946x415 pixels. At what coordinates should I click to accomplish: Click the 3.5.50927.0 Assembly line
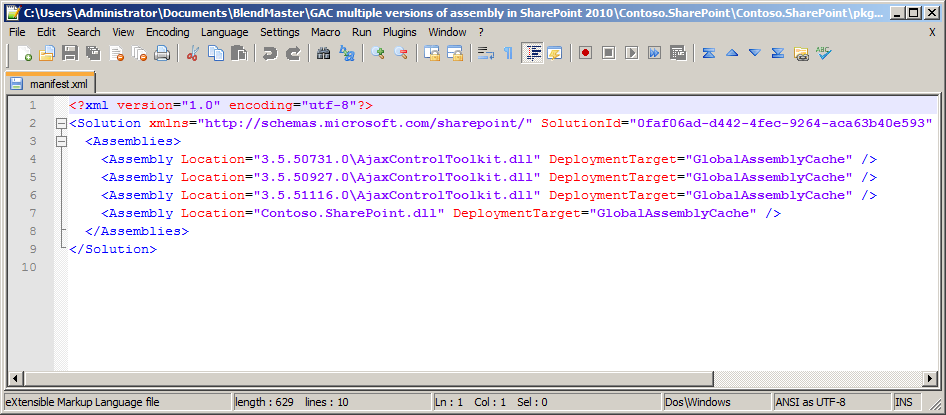pos(489,177)
